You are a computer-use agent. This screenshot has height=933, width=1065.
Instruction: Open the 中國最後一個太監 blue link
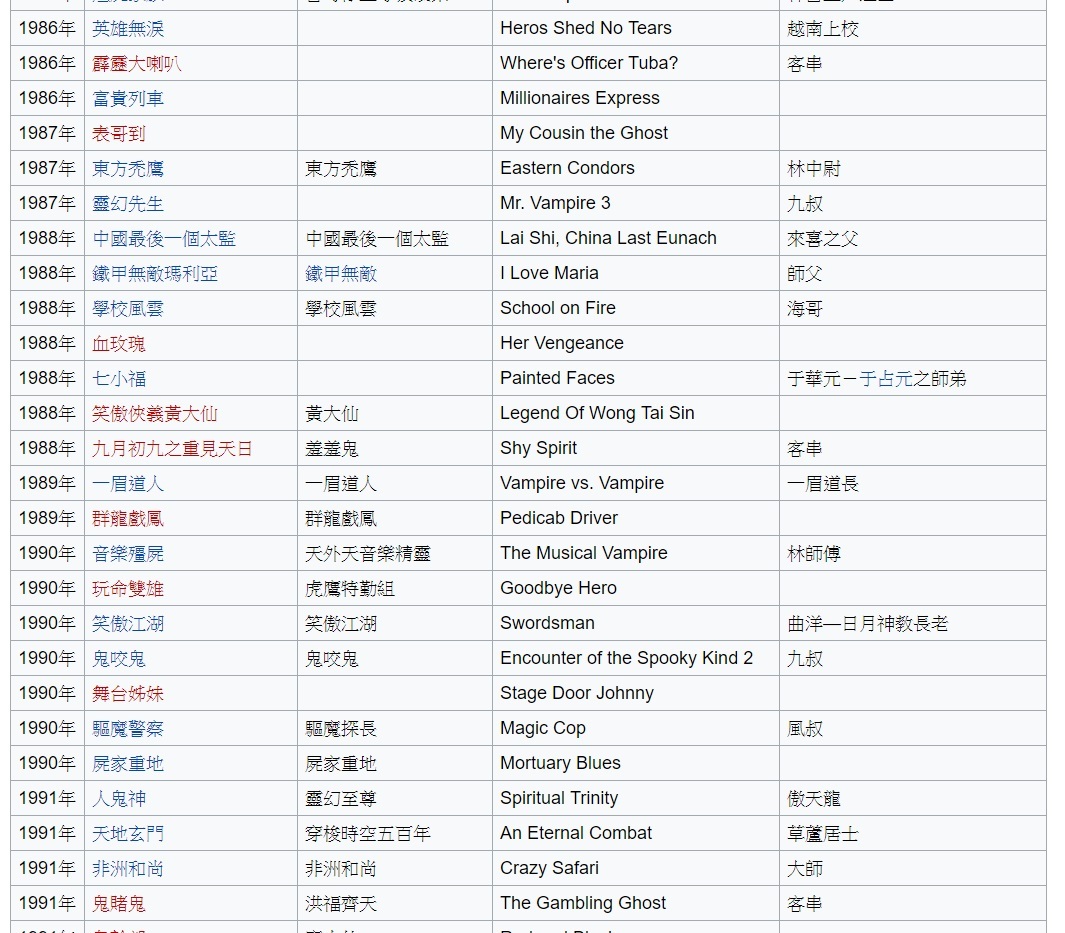[164, 239]
